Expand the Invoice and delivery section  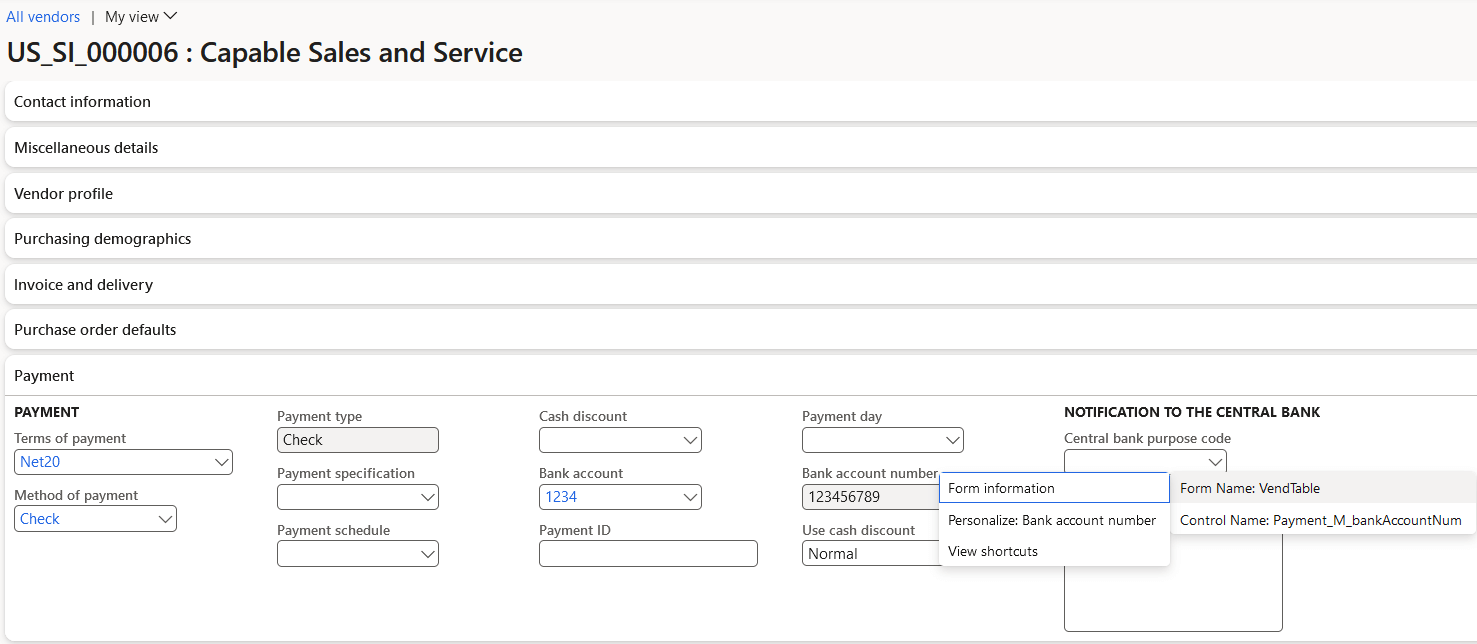tap(740, 285)
